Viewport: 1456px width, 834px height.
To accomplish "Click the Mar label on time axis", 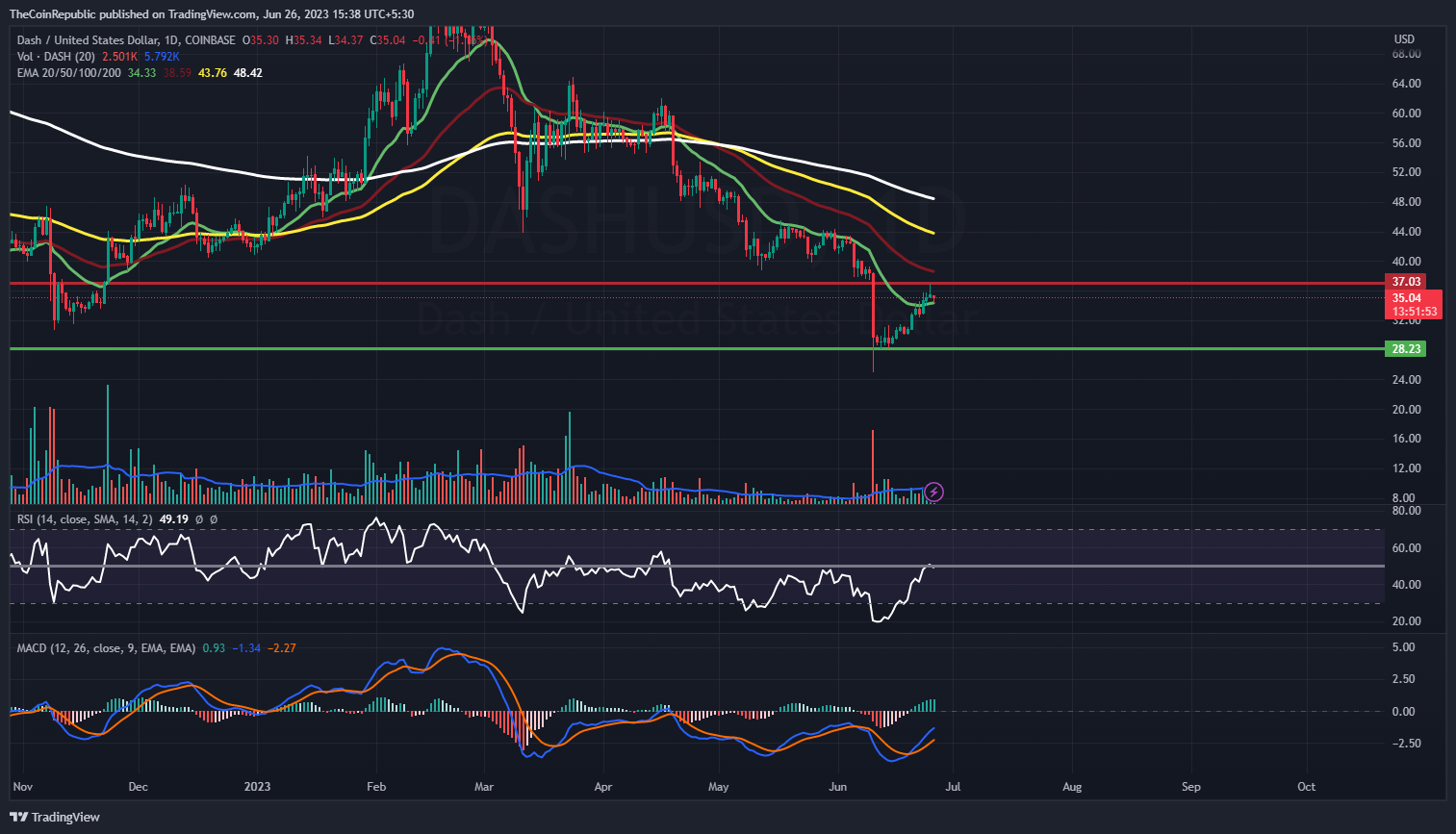I will click(x=484, y=787).
